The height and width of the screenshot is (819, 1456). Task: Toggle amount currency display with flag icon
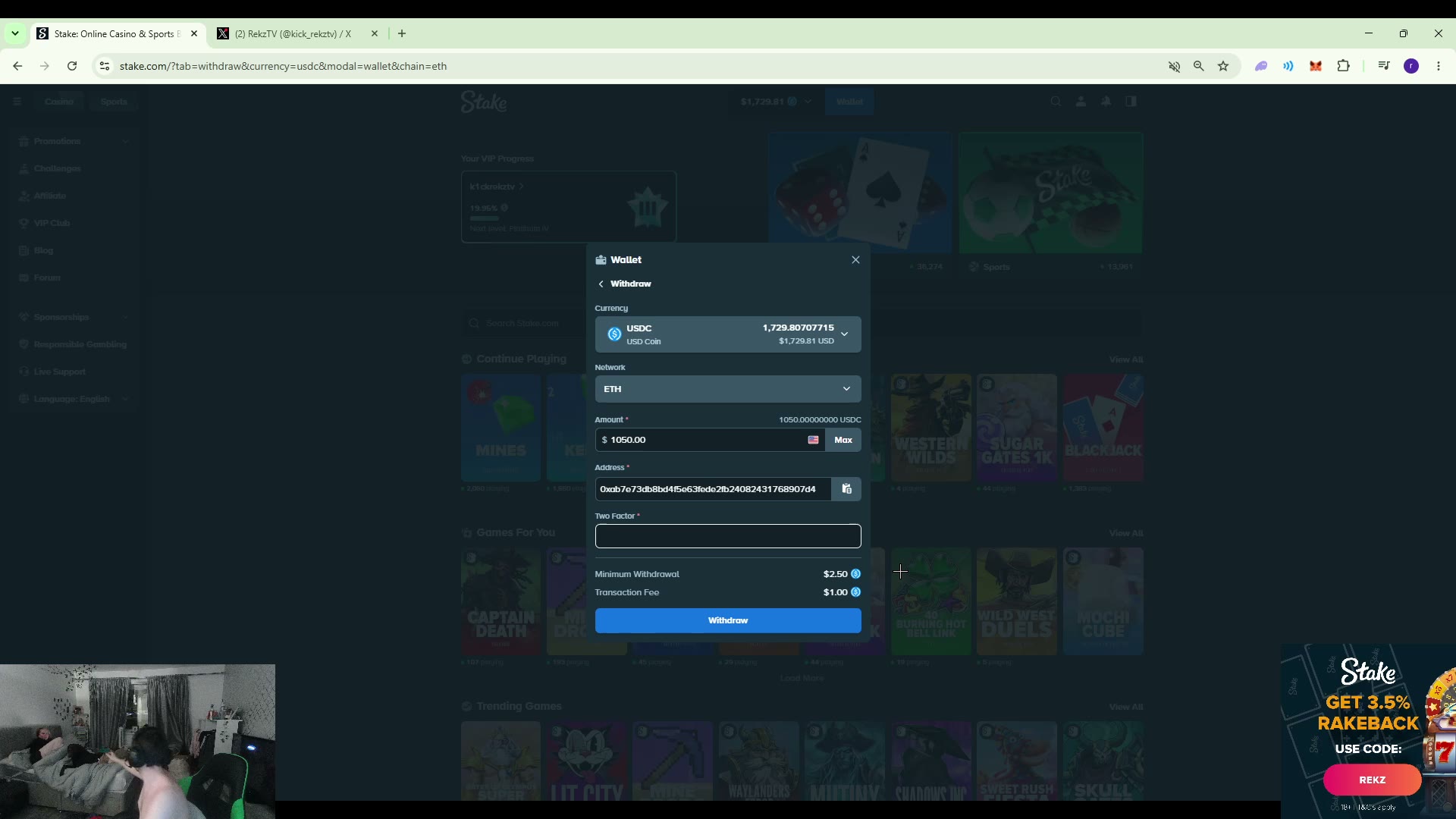point(814,440)
